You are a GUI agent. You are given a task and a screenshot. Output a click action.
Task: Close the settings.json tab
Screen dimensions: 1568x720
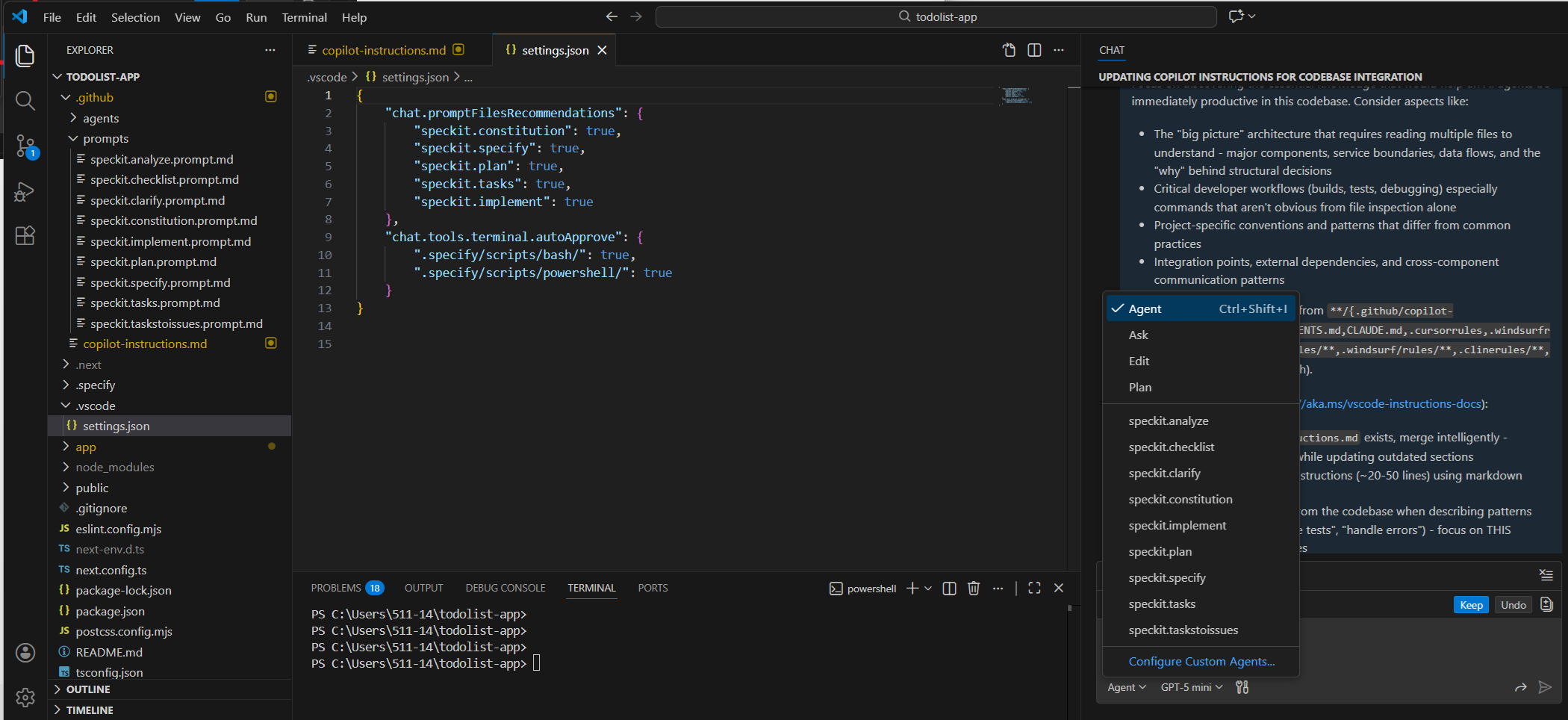[602, 50]
